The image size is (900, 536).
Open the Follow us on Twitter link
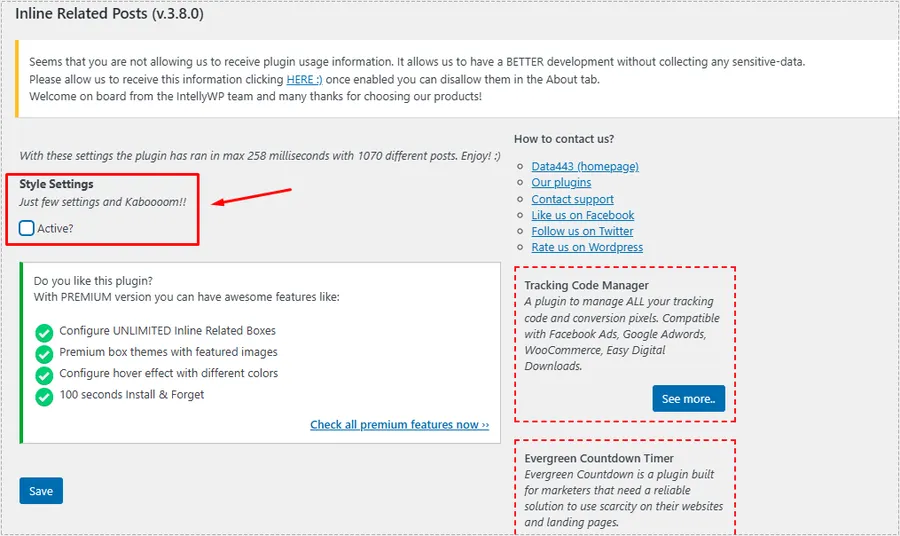coord(582,231)
